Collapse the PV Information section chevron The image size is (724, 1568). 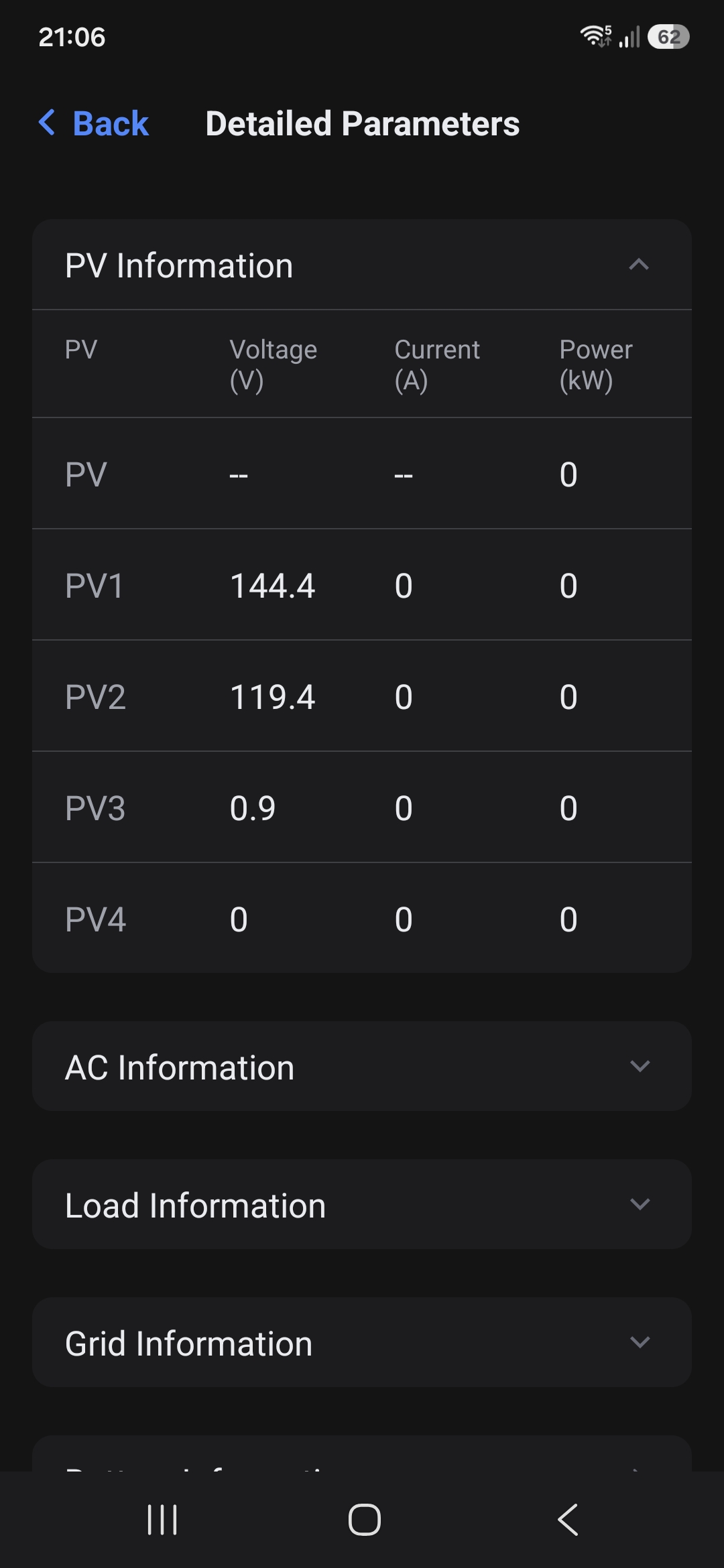[639, 265]
